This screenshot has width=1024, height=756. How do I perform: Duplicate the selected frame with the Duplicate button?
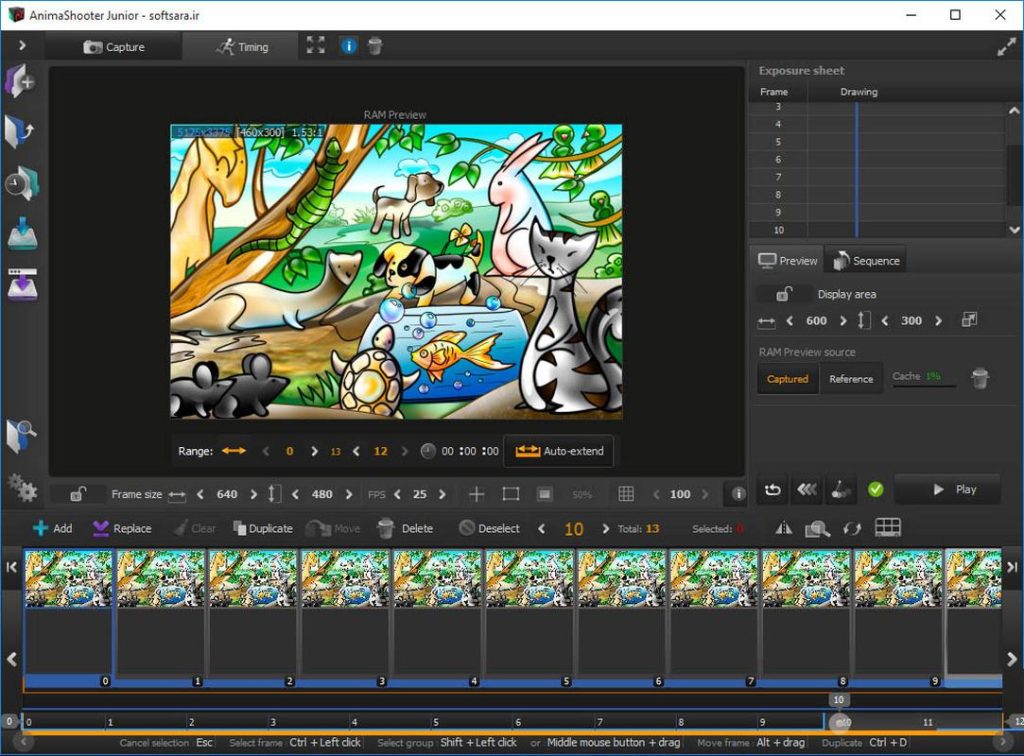262,528
